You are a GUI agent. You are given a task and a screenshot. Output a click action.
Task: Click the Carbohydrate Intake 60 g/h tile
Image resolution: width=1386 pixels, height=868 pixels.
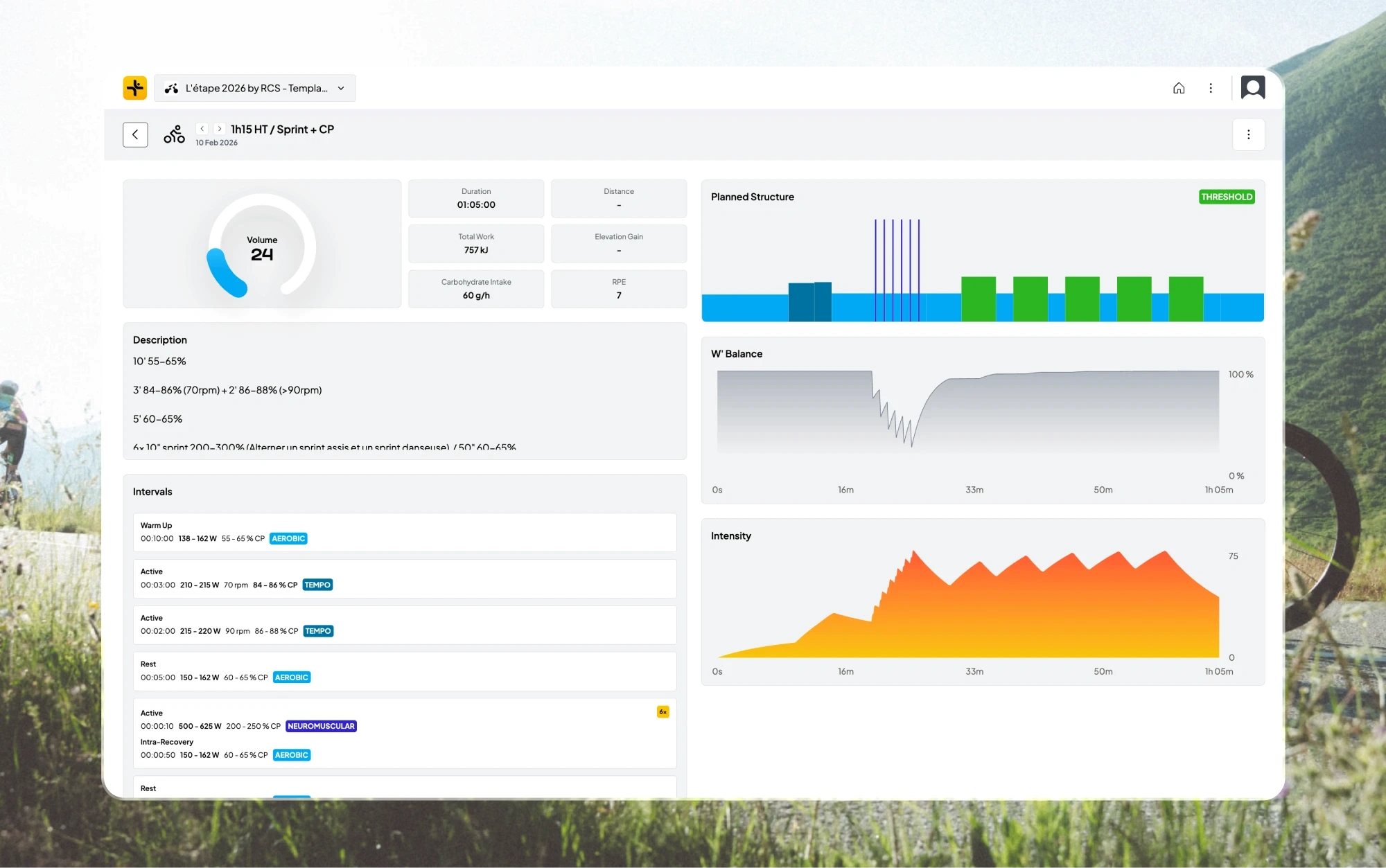(476, 289)
